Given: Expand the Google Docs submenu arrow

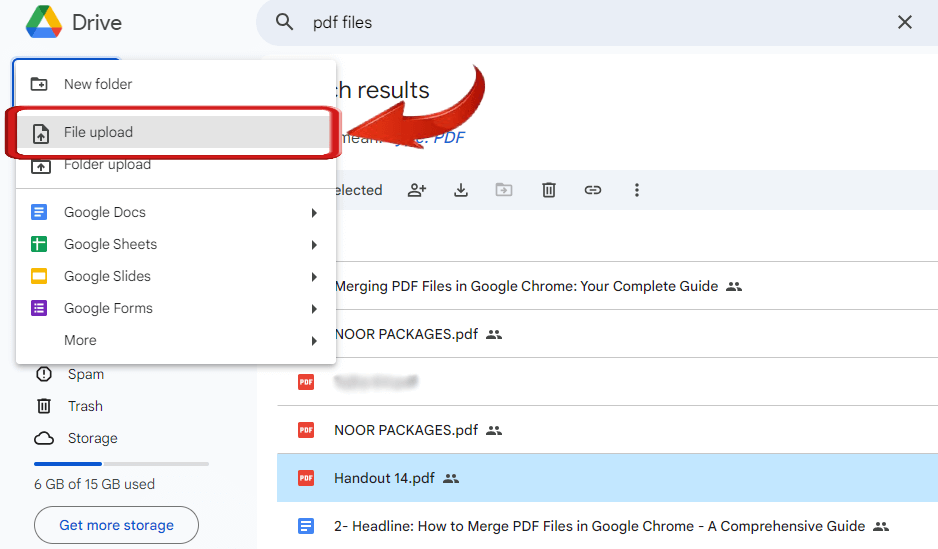Looking at the screenshot, I should click(x=314, y=213).
